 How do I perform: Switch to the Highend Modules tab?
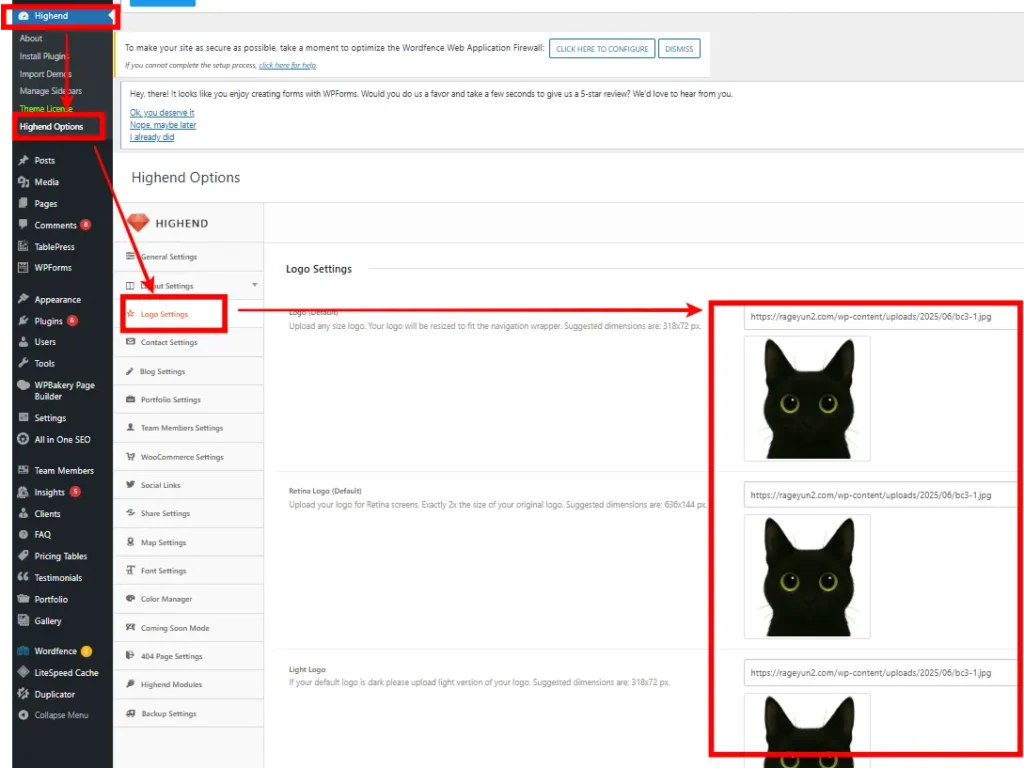click(189, 684)
